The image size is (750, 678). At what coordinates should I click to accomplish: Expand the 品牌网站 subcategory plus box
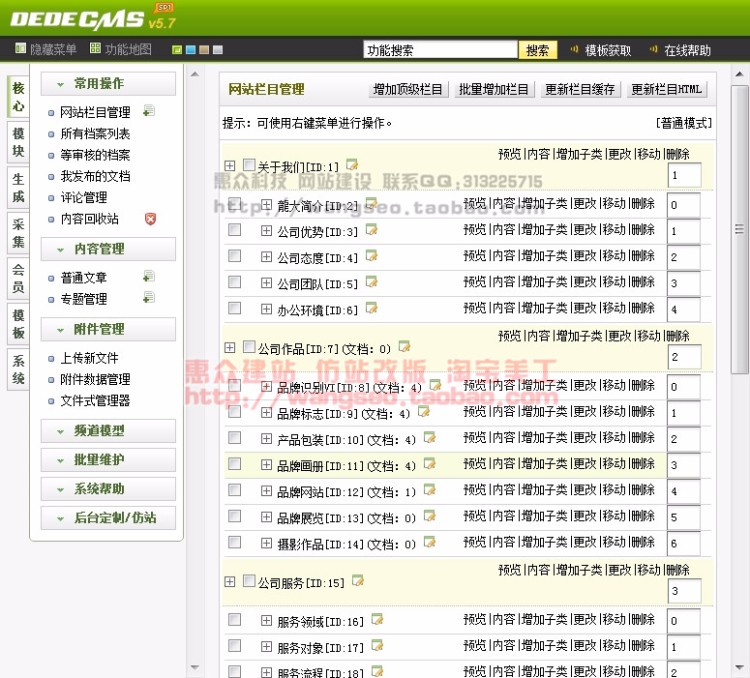(266, 490)
